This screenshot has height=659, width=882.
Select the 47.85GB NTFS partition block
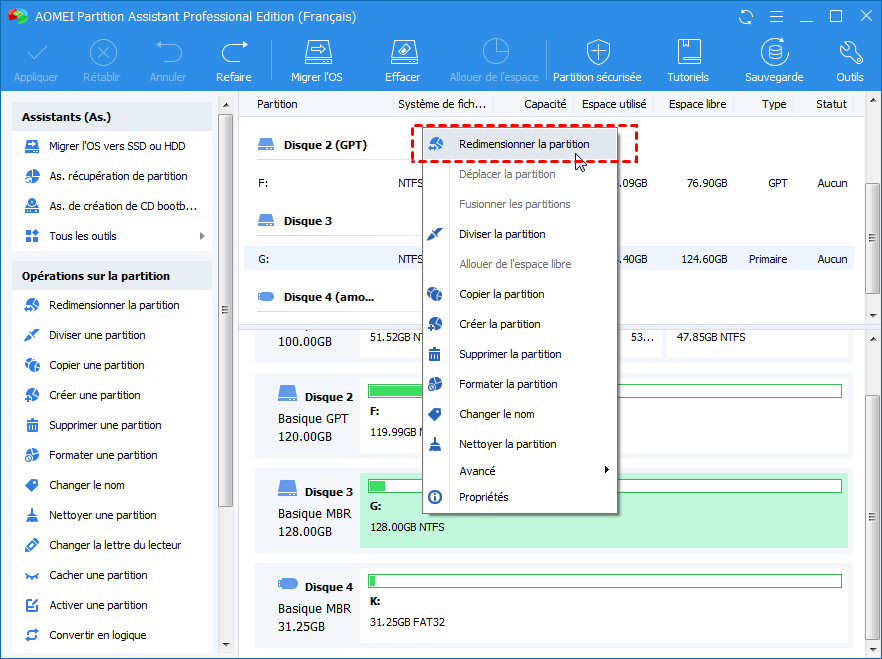(757, 342)
